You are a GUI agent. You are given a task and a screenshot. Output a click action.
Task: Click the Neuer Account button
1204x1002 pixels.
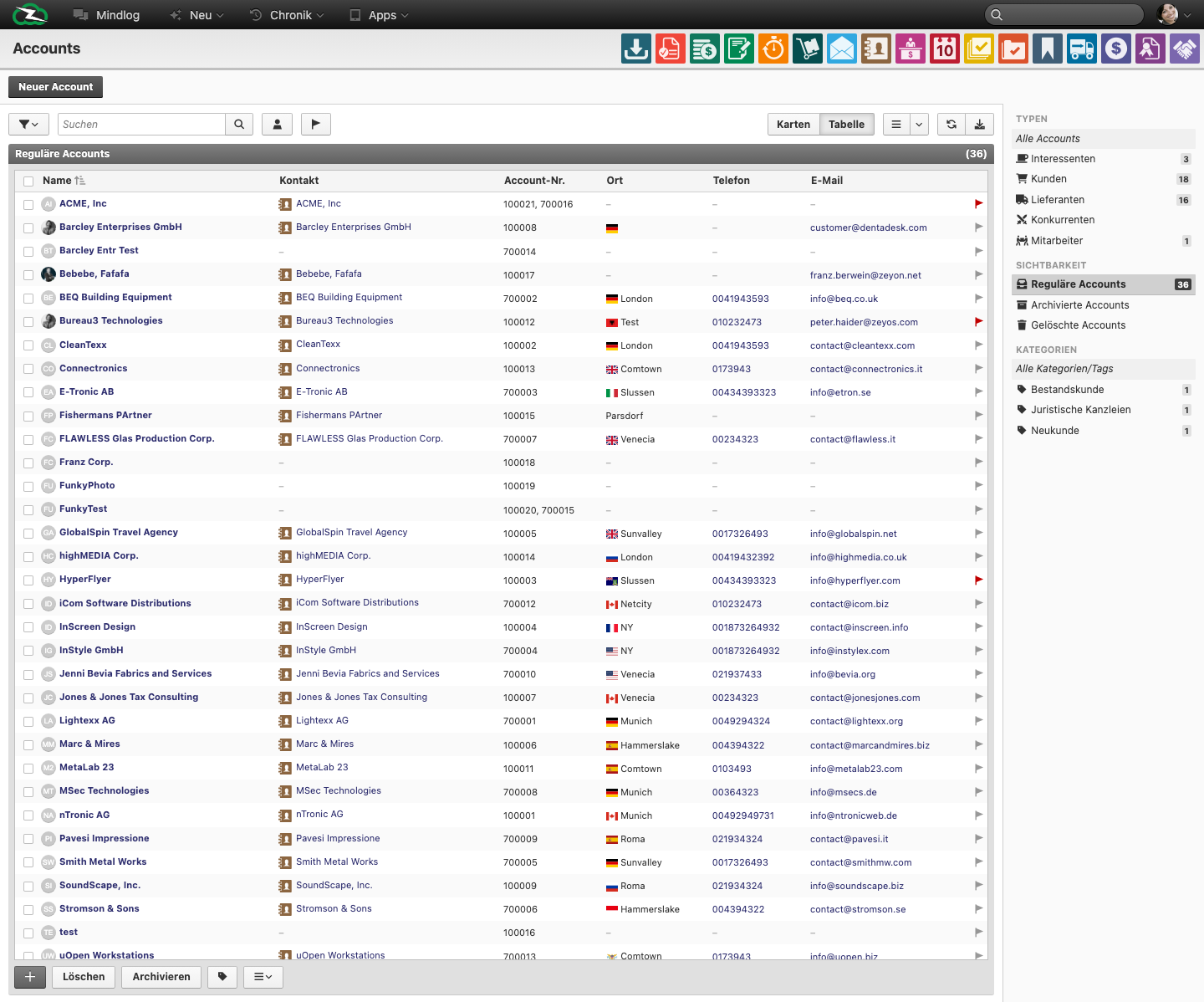click(56, 87)
